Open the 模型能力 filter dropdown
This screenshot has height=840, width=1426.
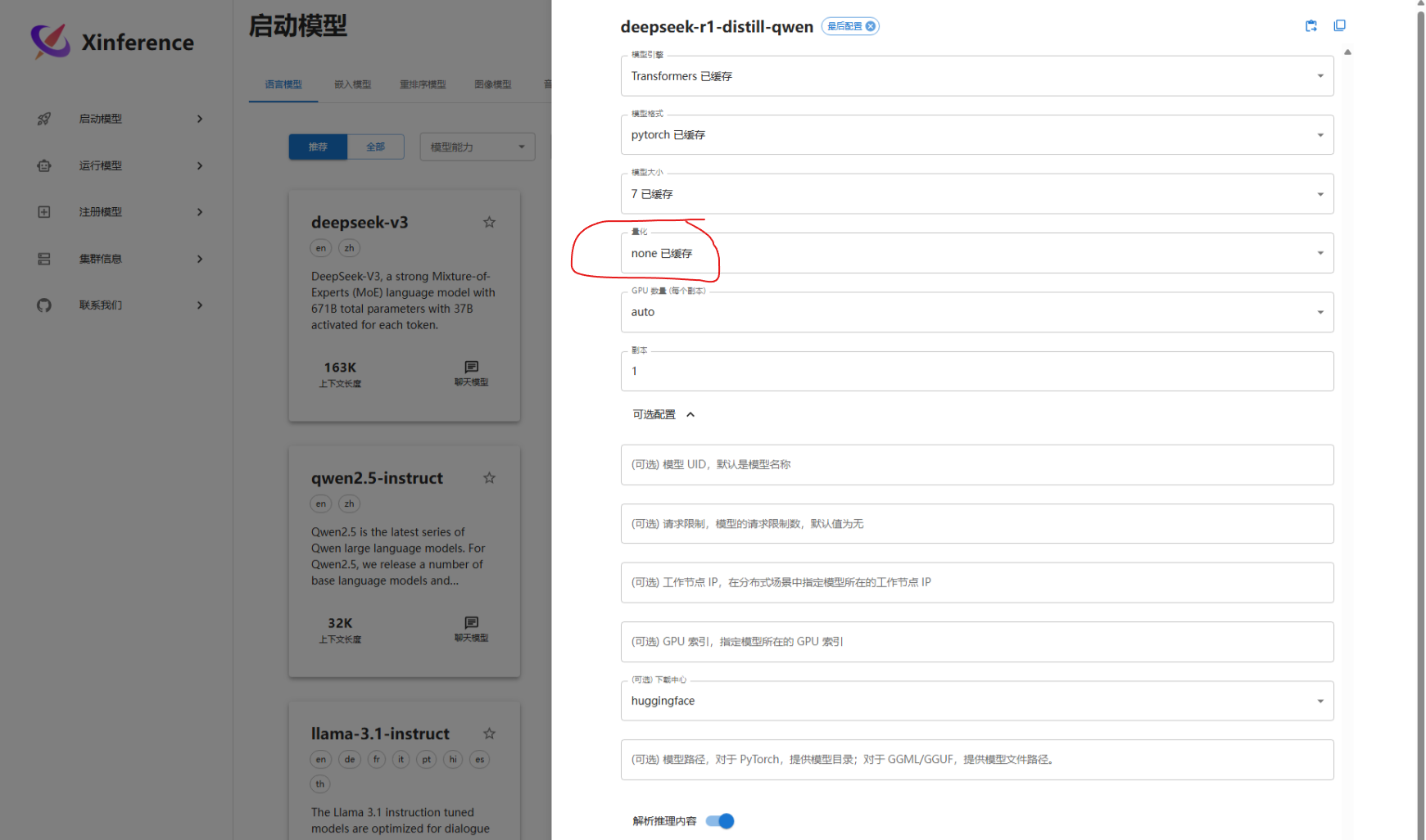478,147
